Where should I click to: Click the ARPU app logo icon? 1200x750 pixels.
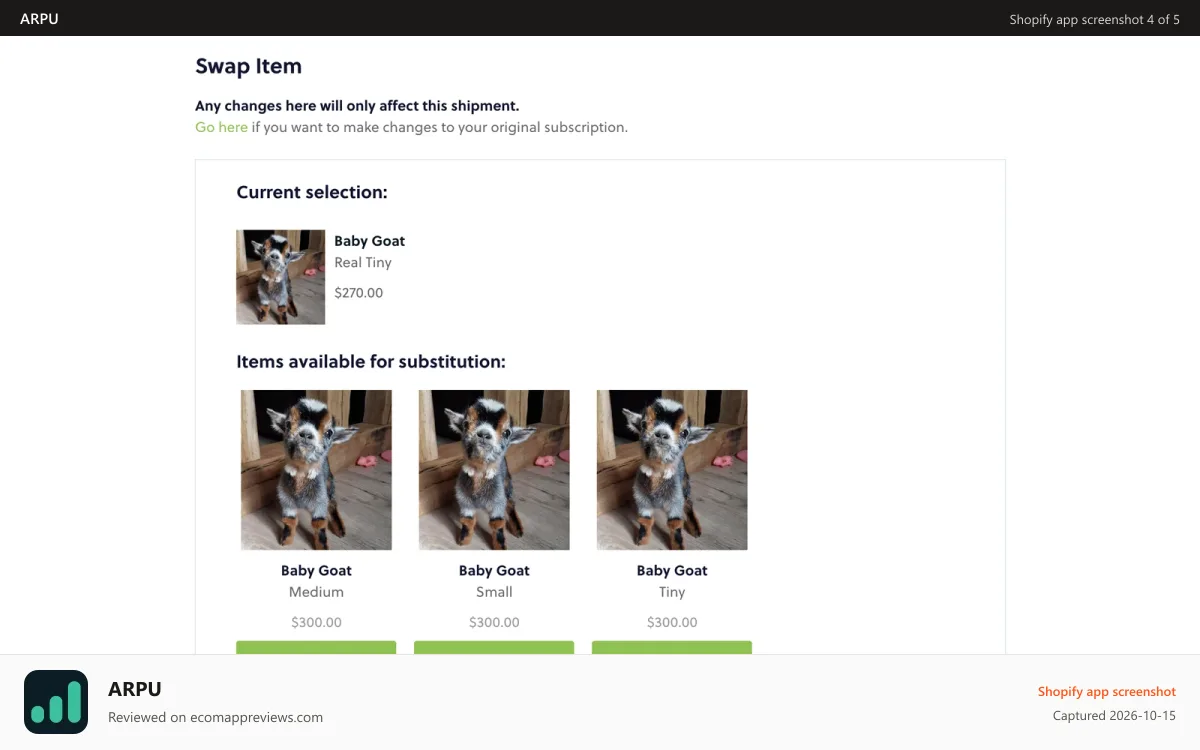[x=56, y=702]
